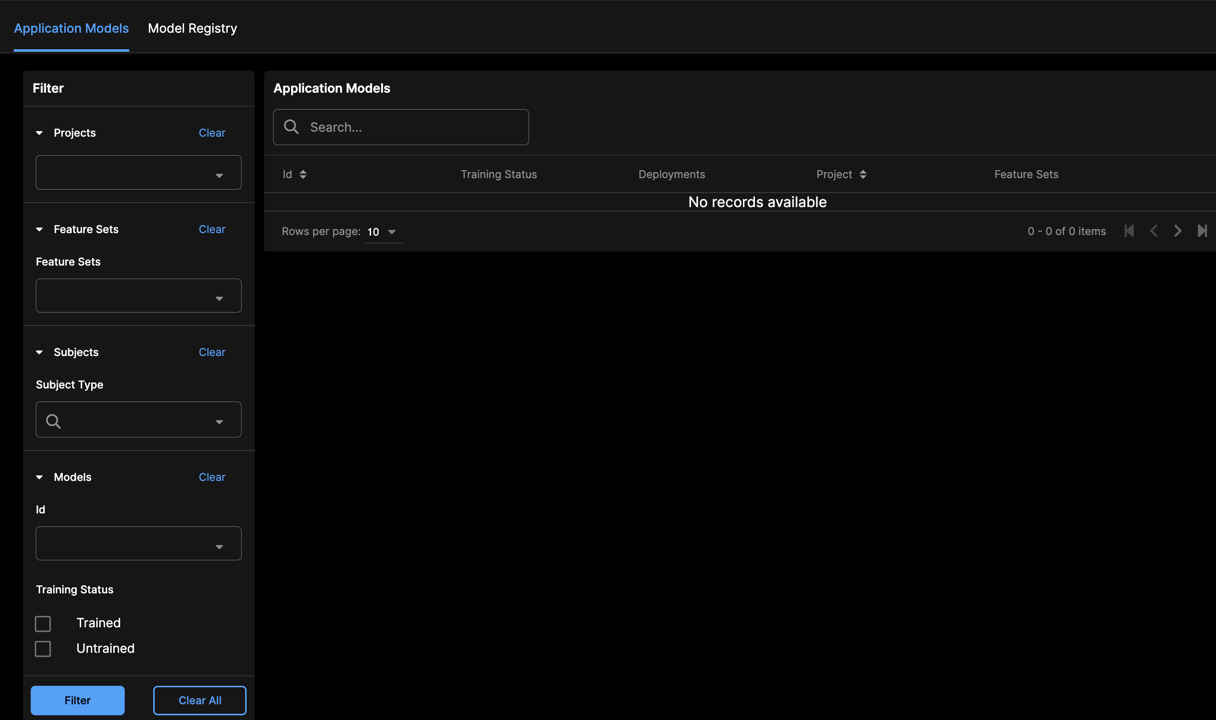Viewport: 1216px width, 720px height.
Task: Click the last page pagination icon
Action: pos(1202,230)
